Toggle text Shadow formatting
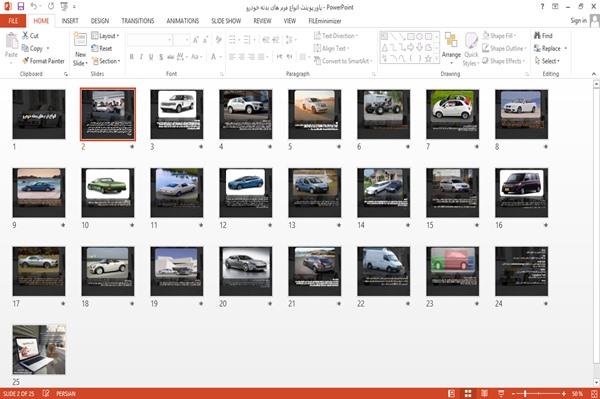The image size is (600, 399). click(x=161, y=57)
